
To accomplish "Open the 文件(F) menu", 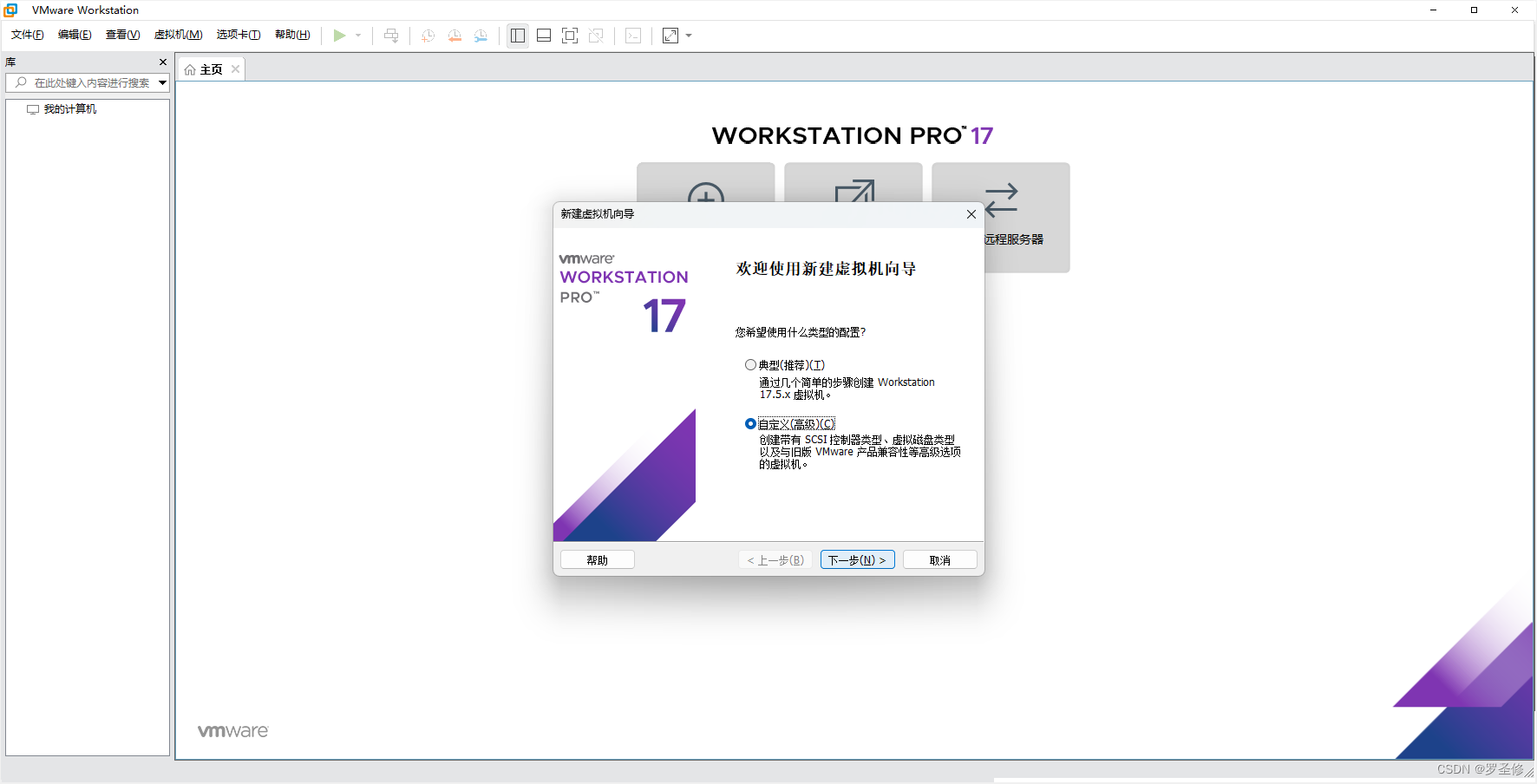I will point(28,35).
